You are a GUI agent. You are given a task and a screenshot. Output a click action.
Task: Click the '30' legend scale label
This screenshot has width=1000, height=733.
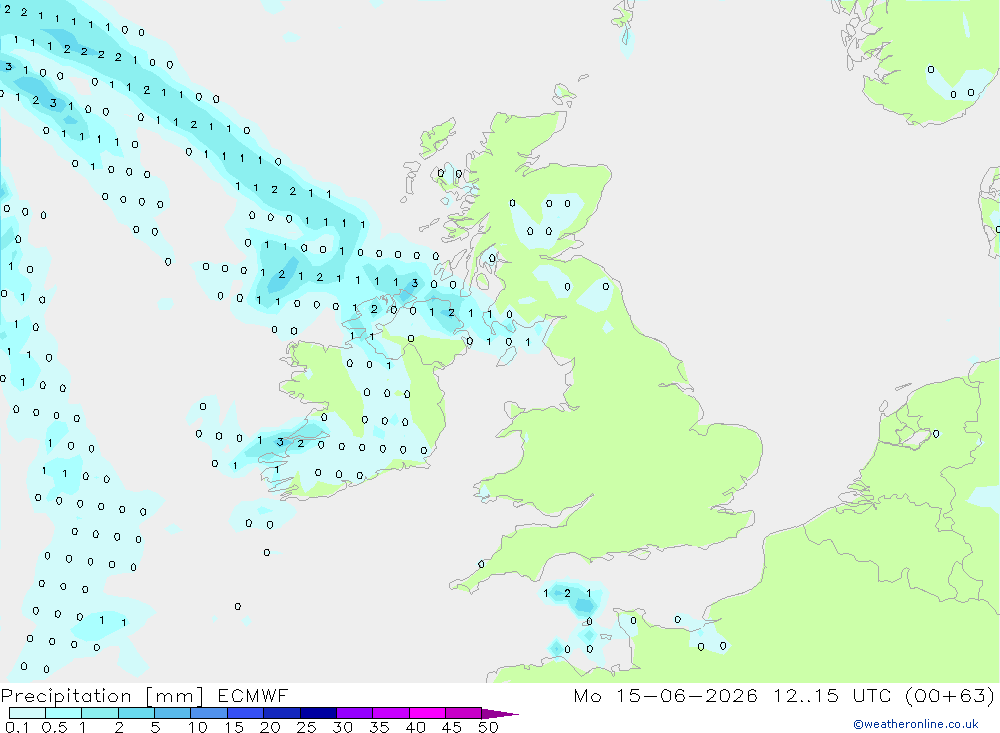pos(342,727)
